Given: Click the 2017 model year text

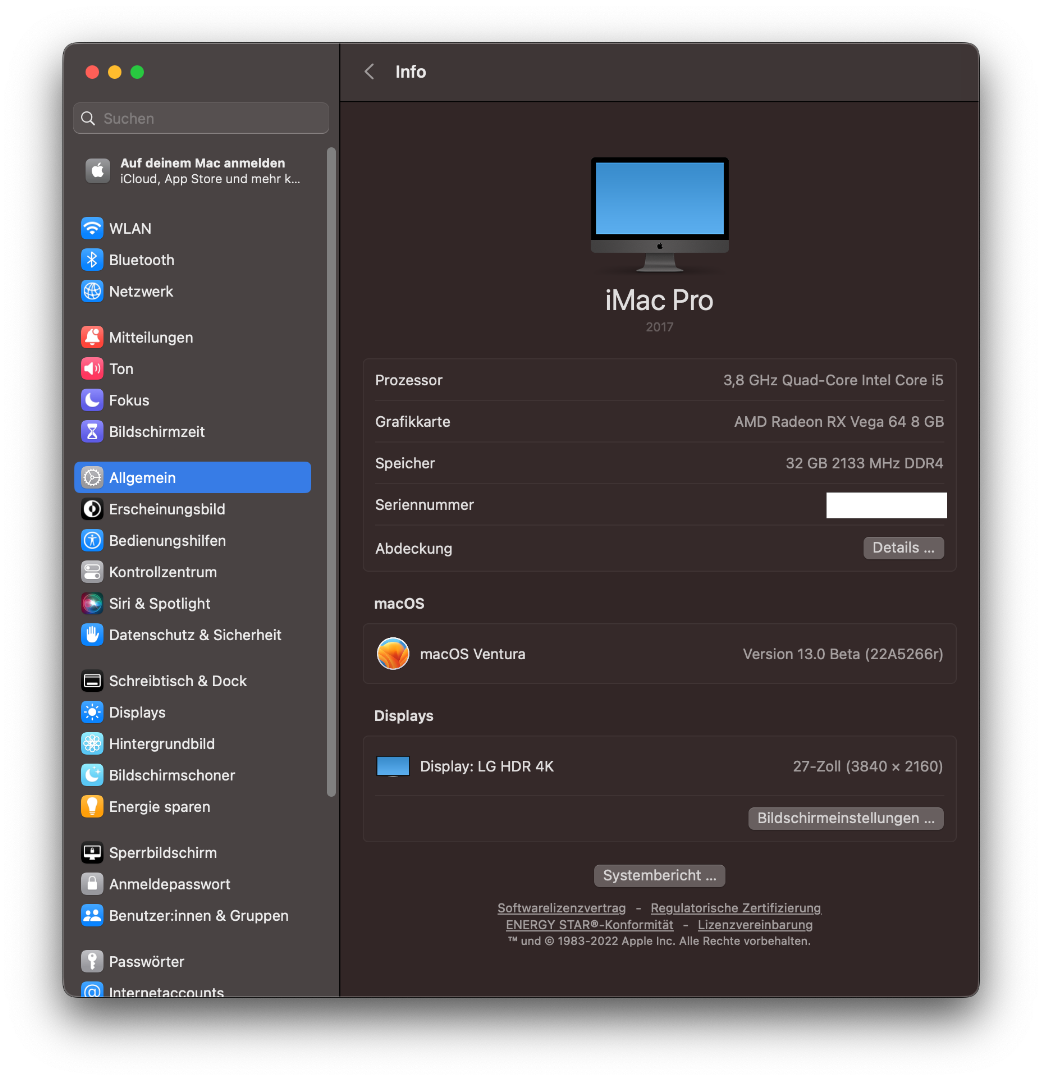Looking at the screenshot, I should [x=659, y=327].
